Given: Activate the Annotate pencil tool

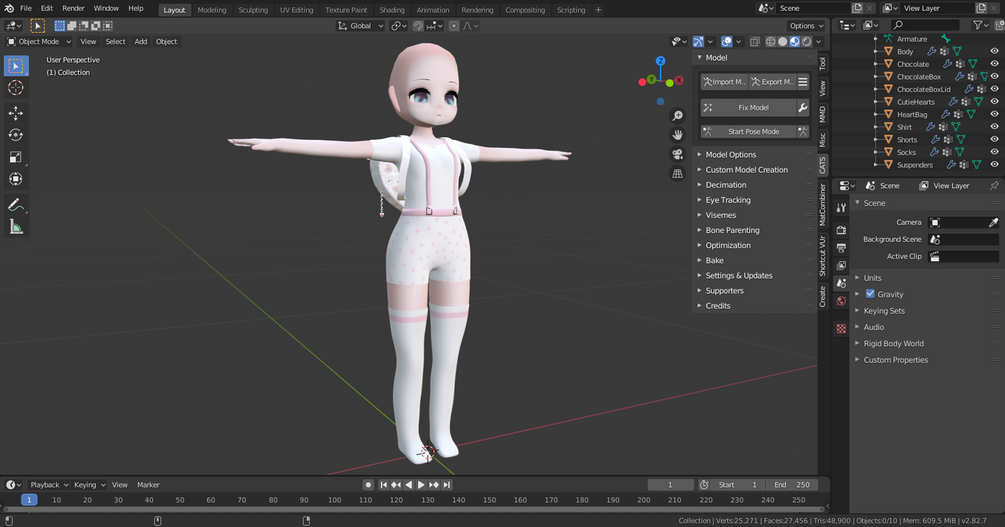Looking at the screenshot, I should click(16, 205).
